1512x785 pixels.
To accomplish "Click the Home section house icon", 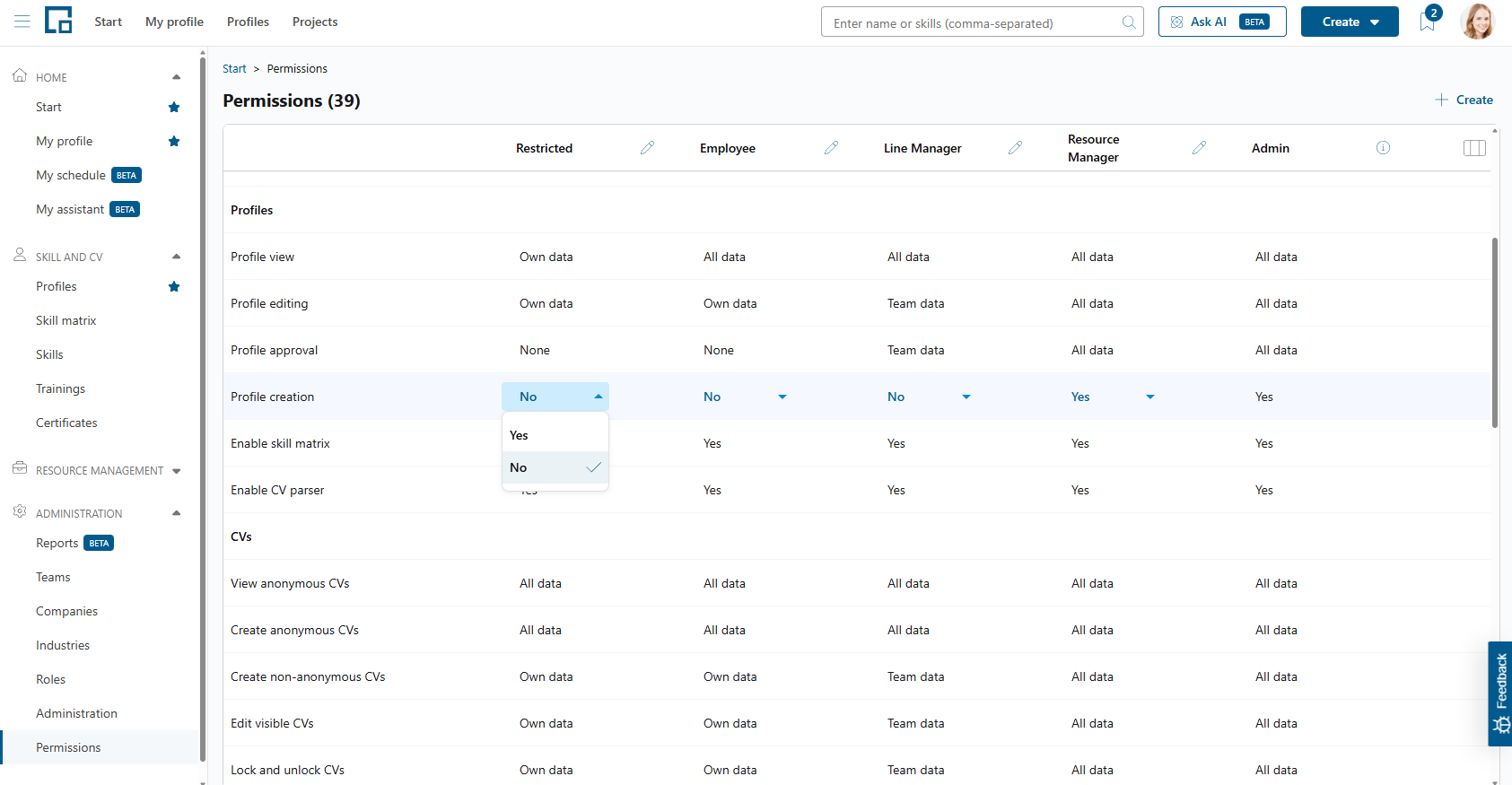I will 20,76.
